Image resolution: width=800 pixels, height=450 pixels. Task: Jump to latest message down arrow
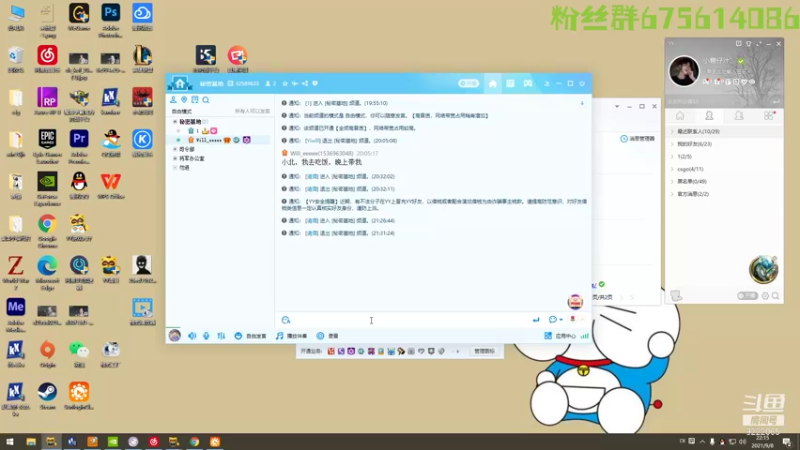582,103
